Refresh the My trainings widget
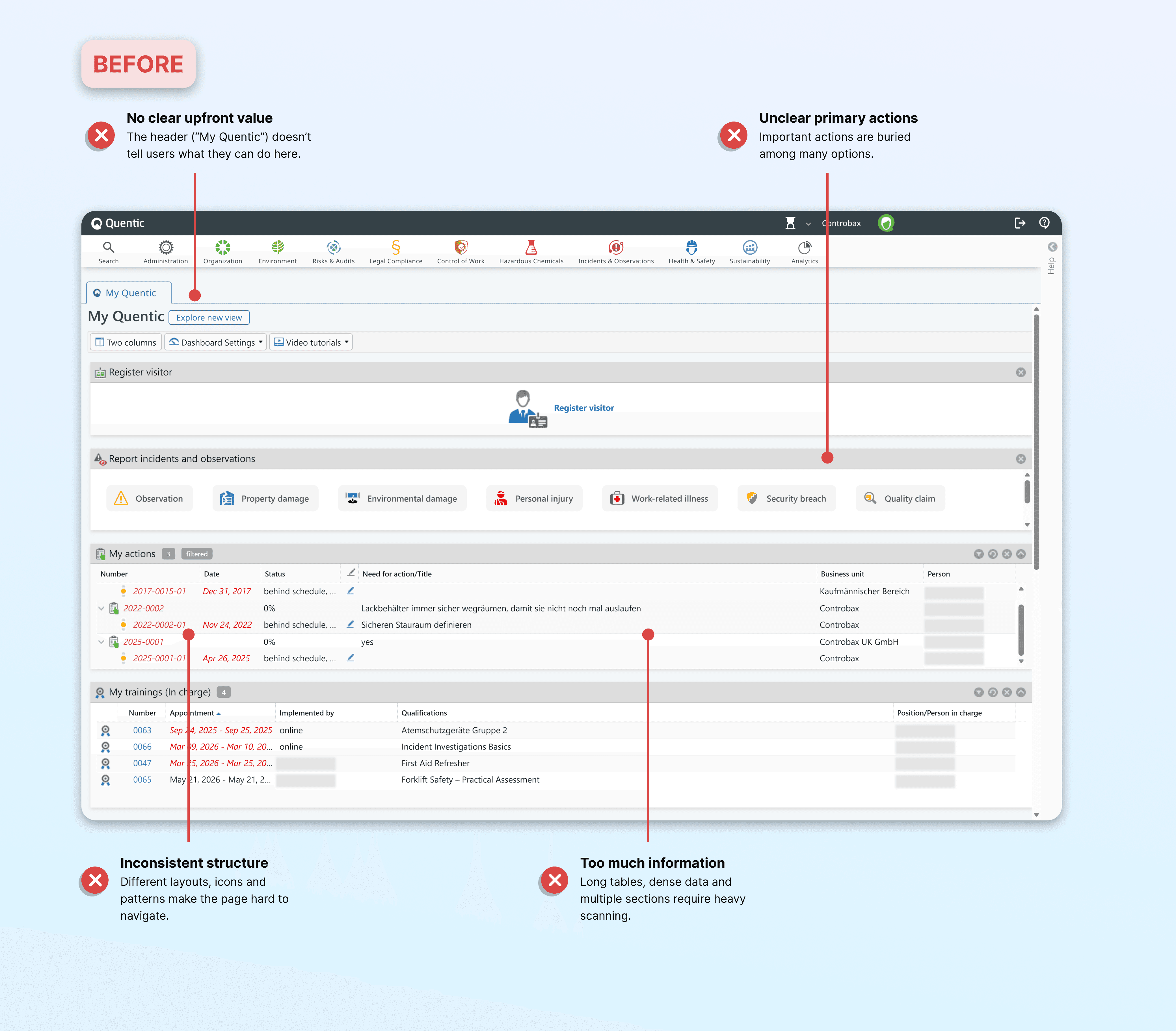The height and width of the screenshot is (1031, 1176). click(x=993, y=692)
